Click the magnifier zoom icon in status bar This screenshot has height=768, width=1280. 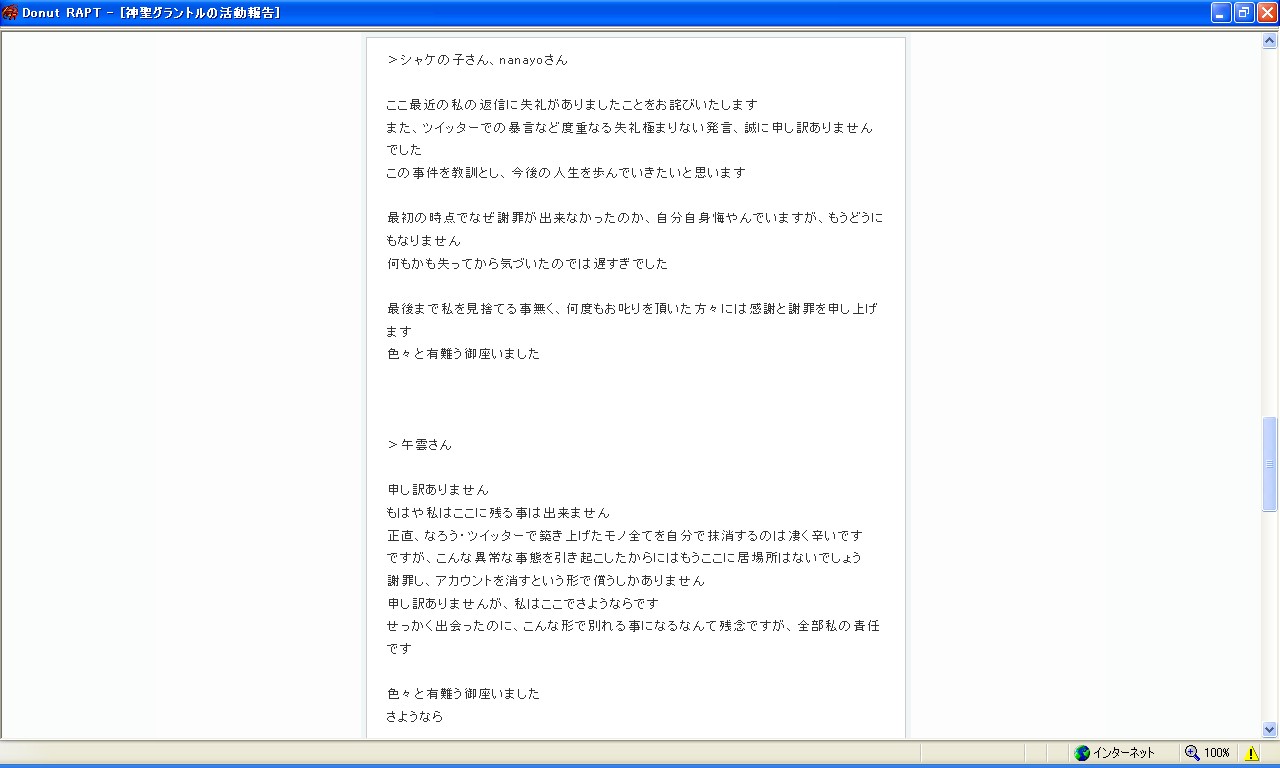[x=1192, y=753]
